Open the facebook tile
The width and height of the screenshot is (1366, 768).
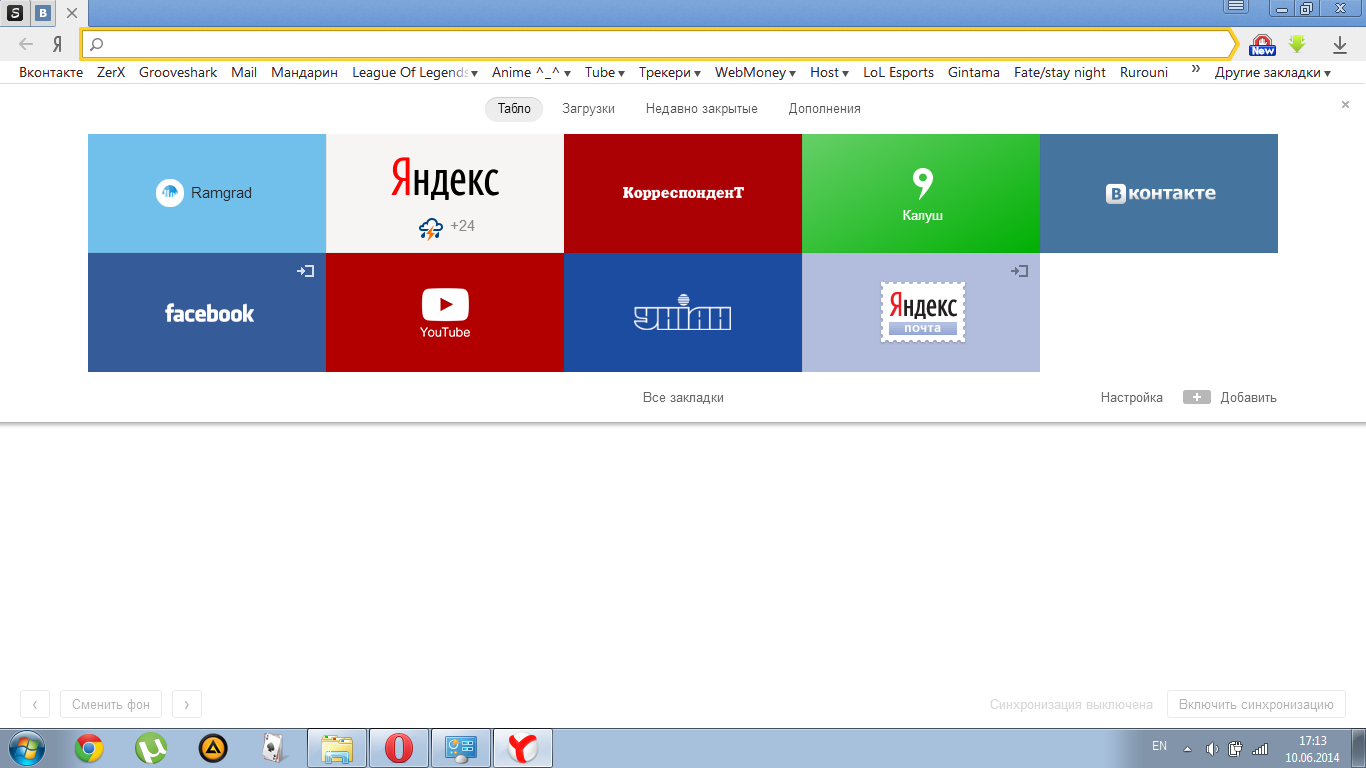[x=207, y=312]
